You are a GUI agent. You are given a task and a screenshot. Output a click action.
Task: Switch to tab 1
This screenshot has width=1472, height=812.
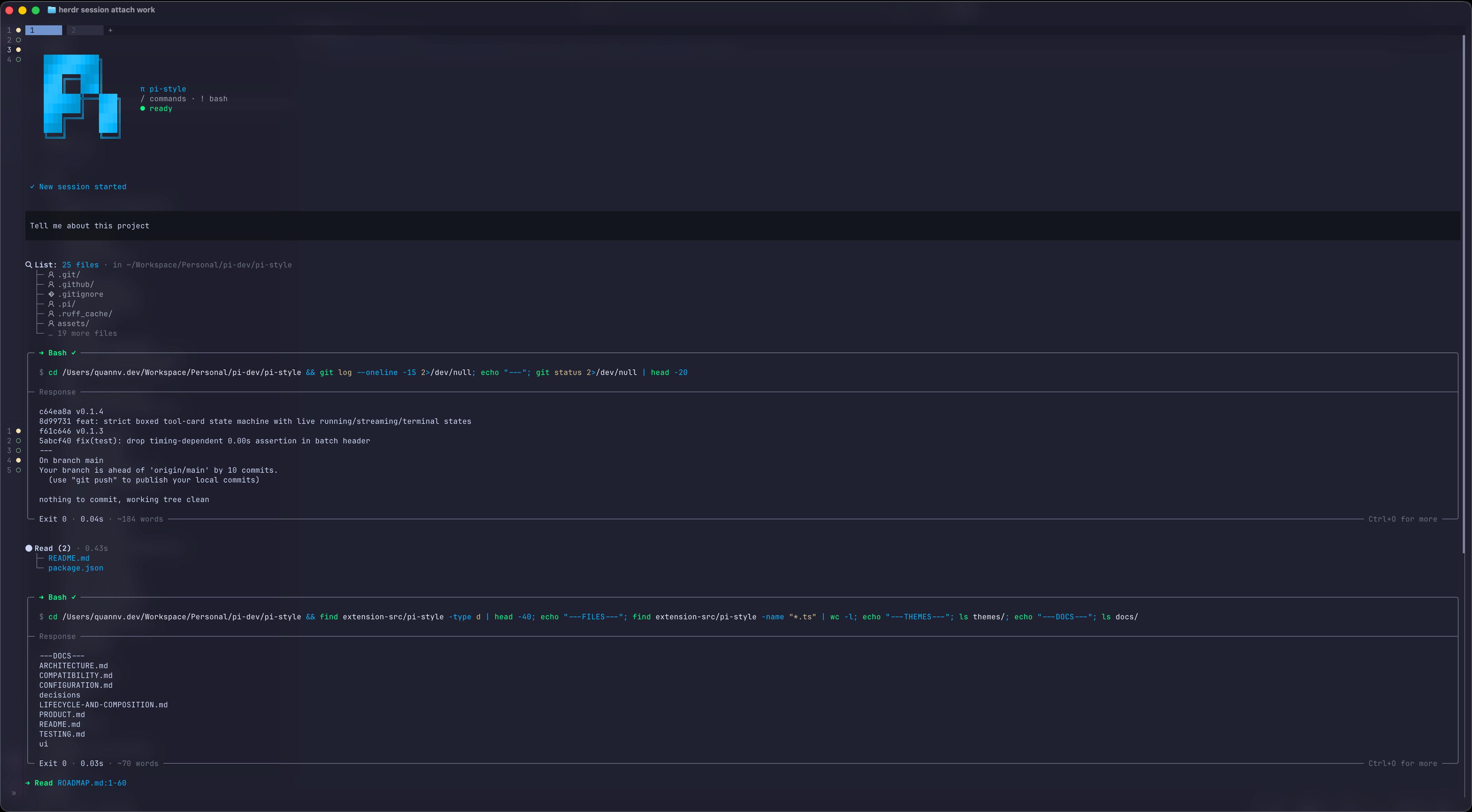pos(44,30)
